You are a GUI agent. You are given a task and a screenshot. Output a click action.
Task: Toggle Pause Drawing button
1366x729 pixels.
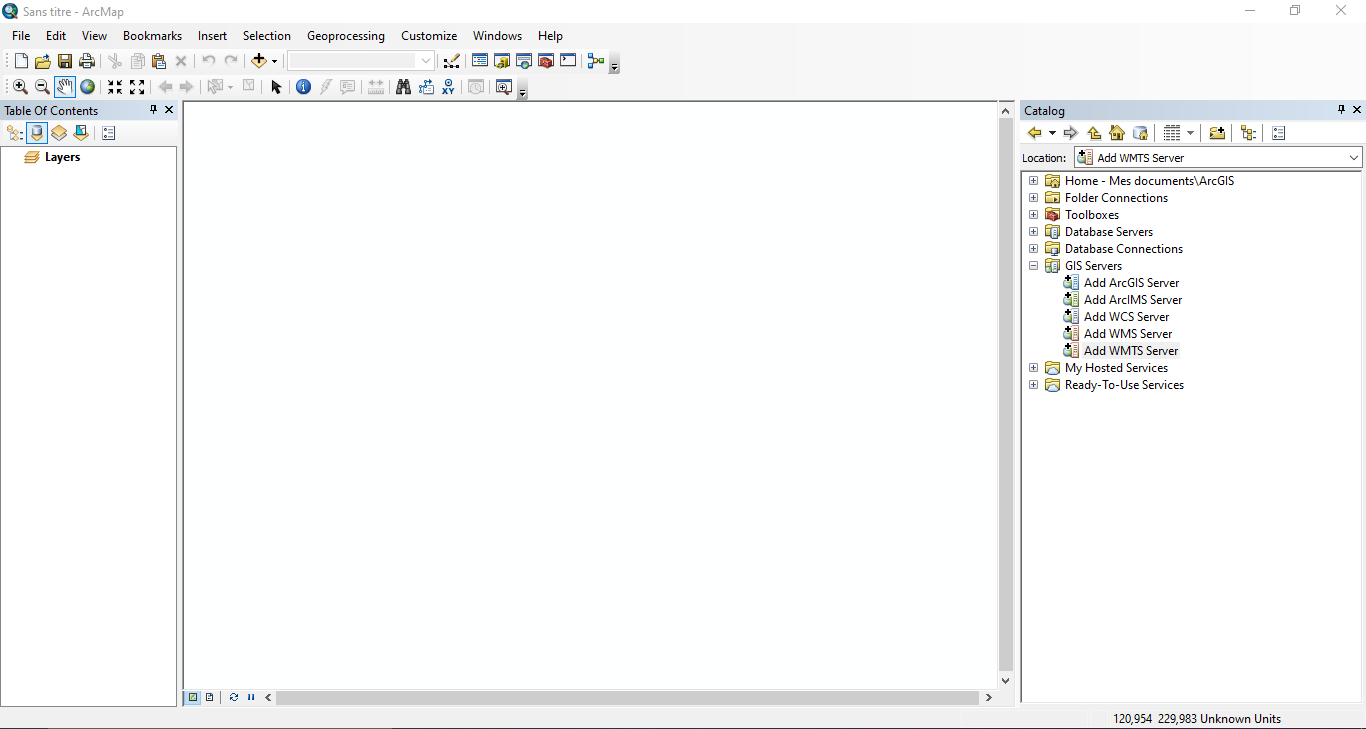251,698
